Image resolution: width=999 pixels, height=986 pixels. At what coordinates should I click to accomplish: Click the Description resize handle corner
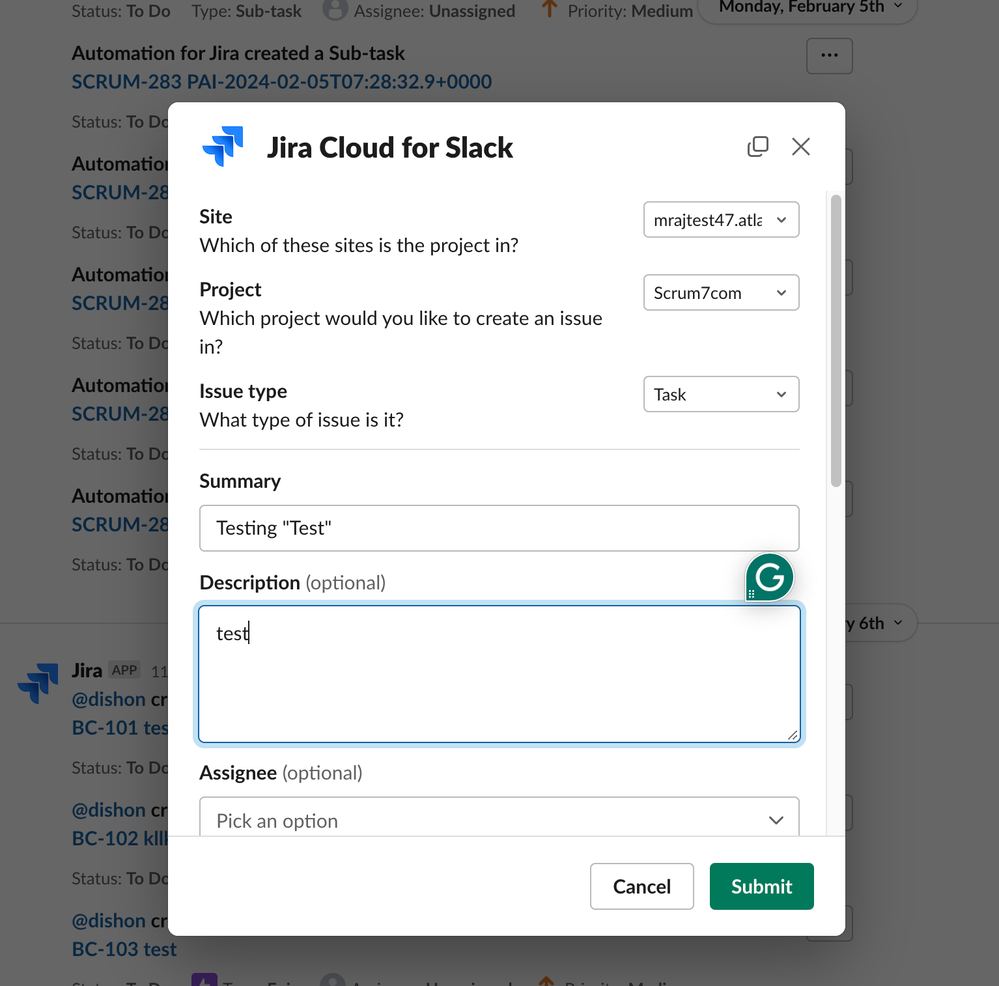pos(792,735)
